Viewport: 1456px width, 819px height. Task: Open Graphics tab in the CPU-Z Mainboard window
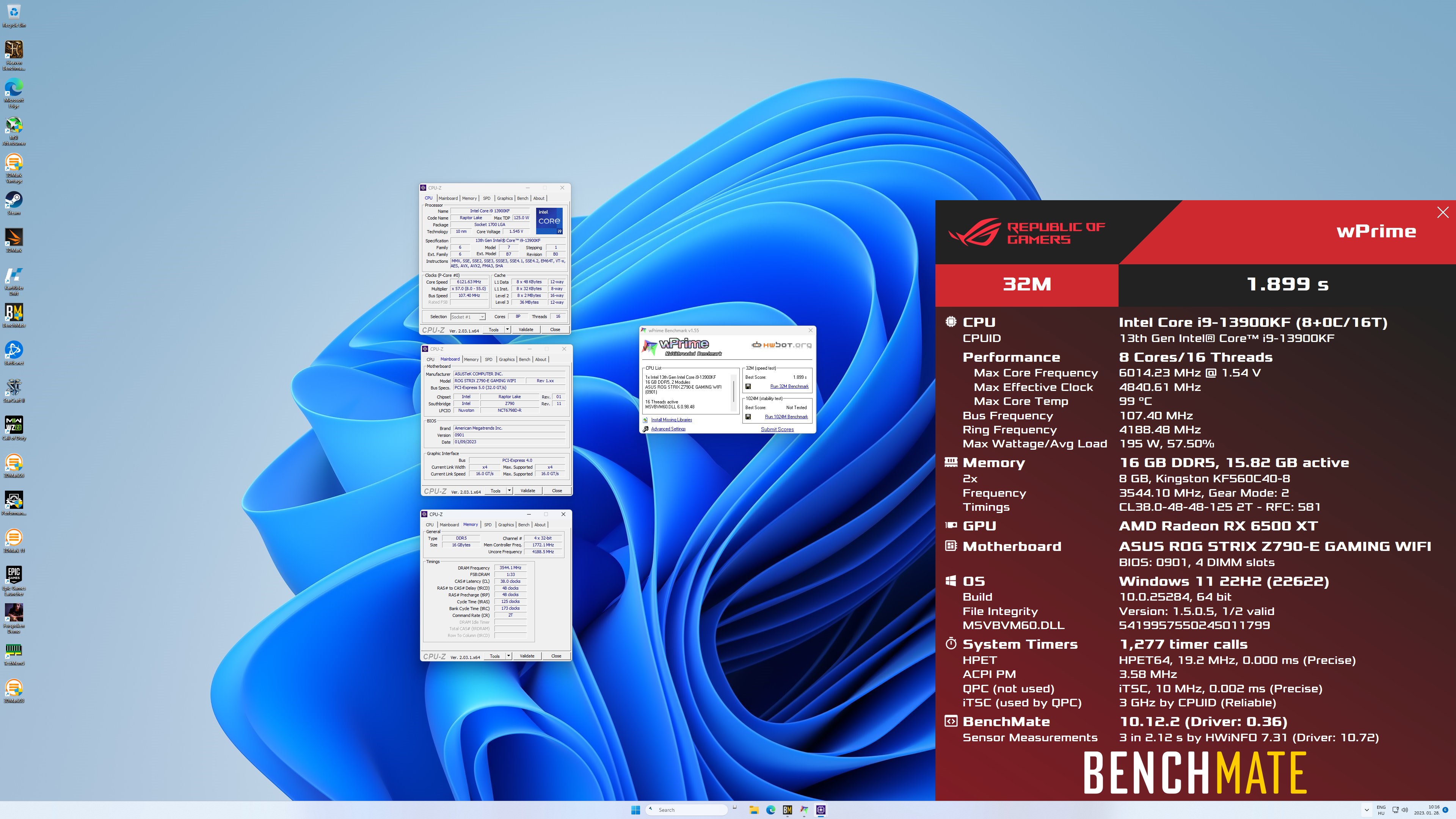(507, 359)
